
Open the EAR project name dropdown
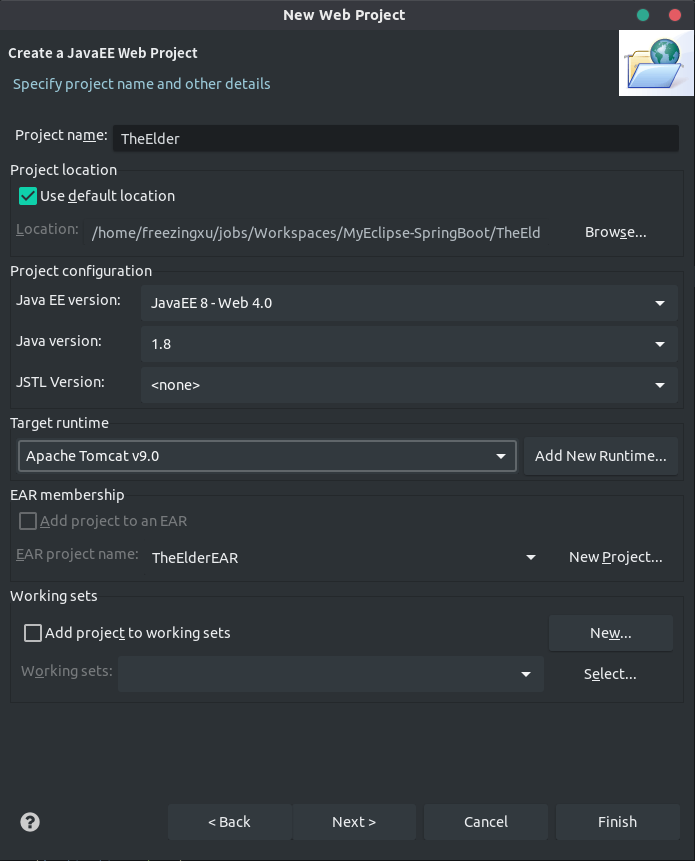click(344, 558)
